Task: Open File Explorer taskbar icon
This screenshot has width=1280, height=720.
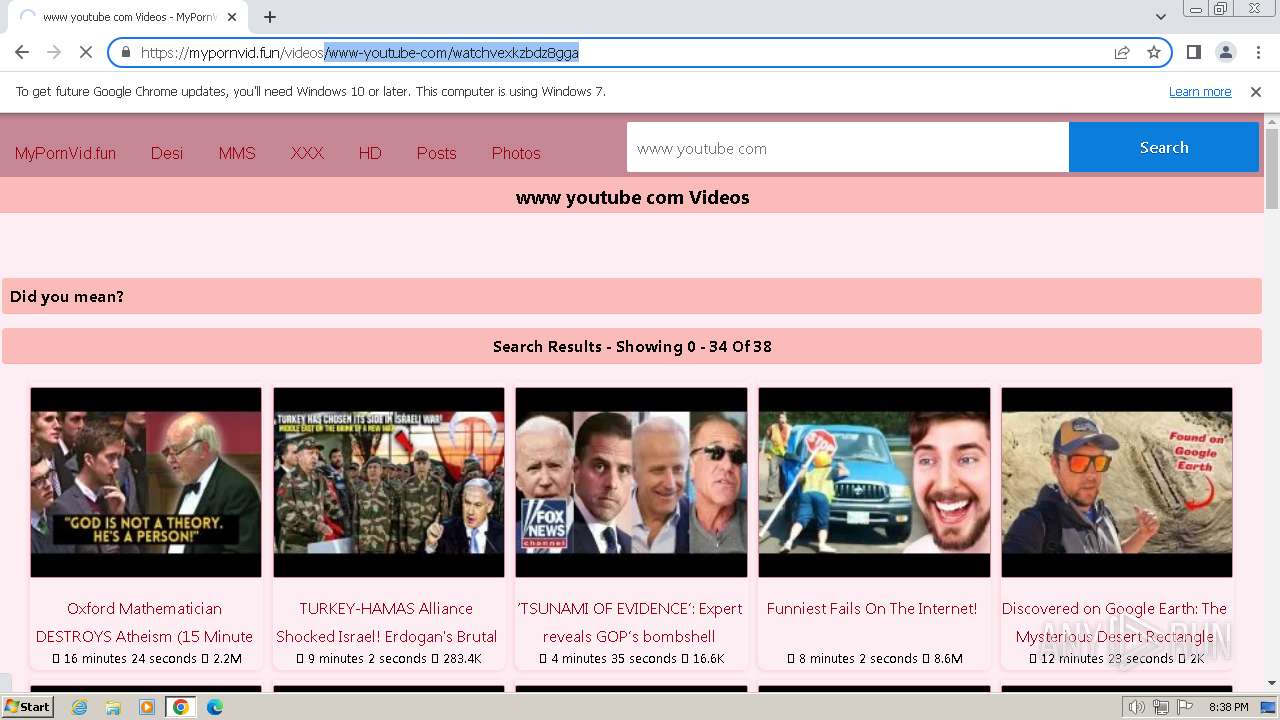Action: [113, 707]
